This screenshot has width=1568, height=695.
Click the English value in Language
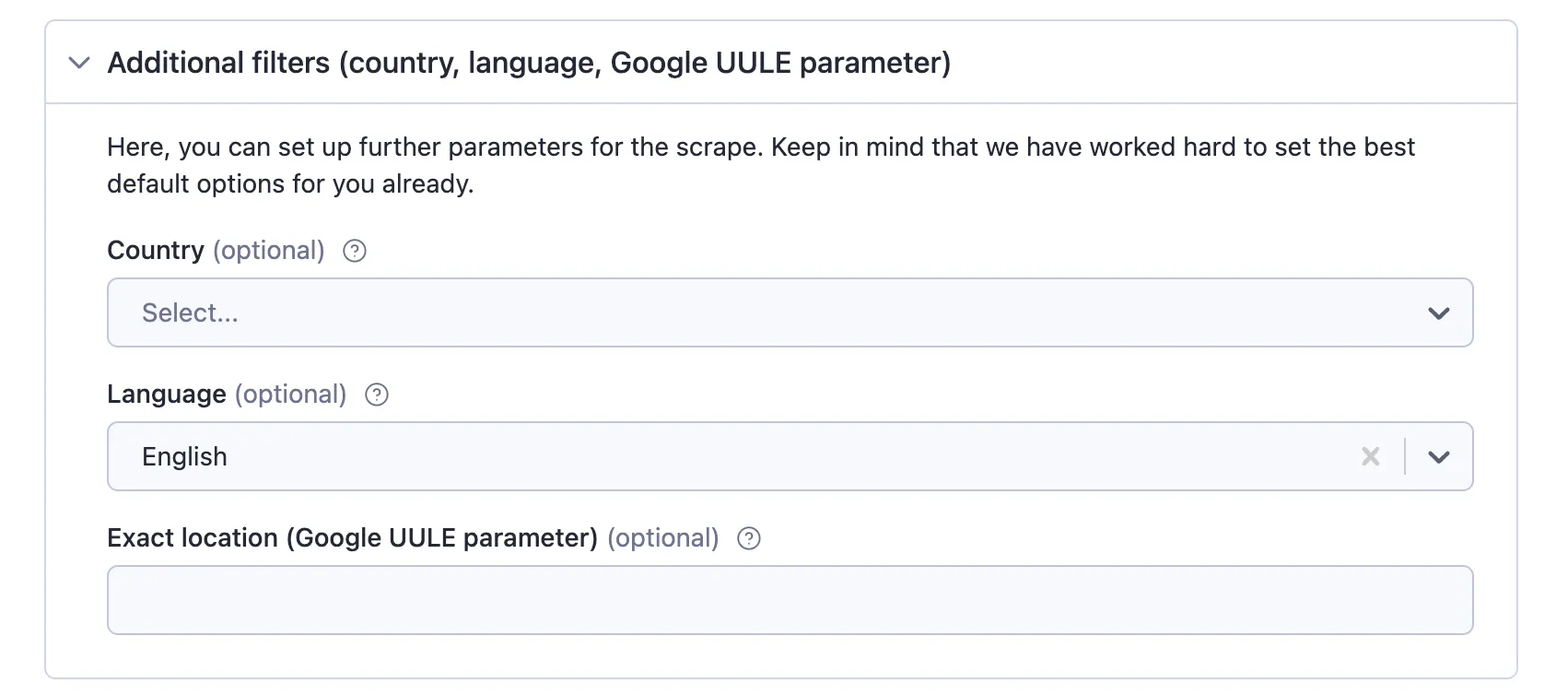click(x=184, y=457)
